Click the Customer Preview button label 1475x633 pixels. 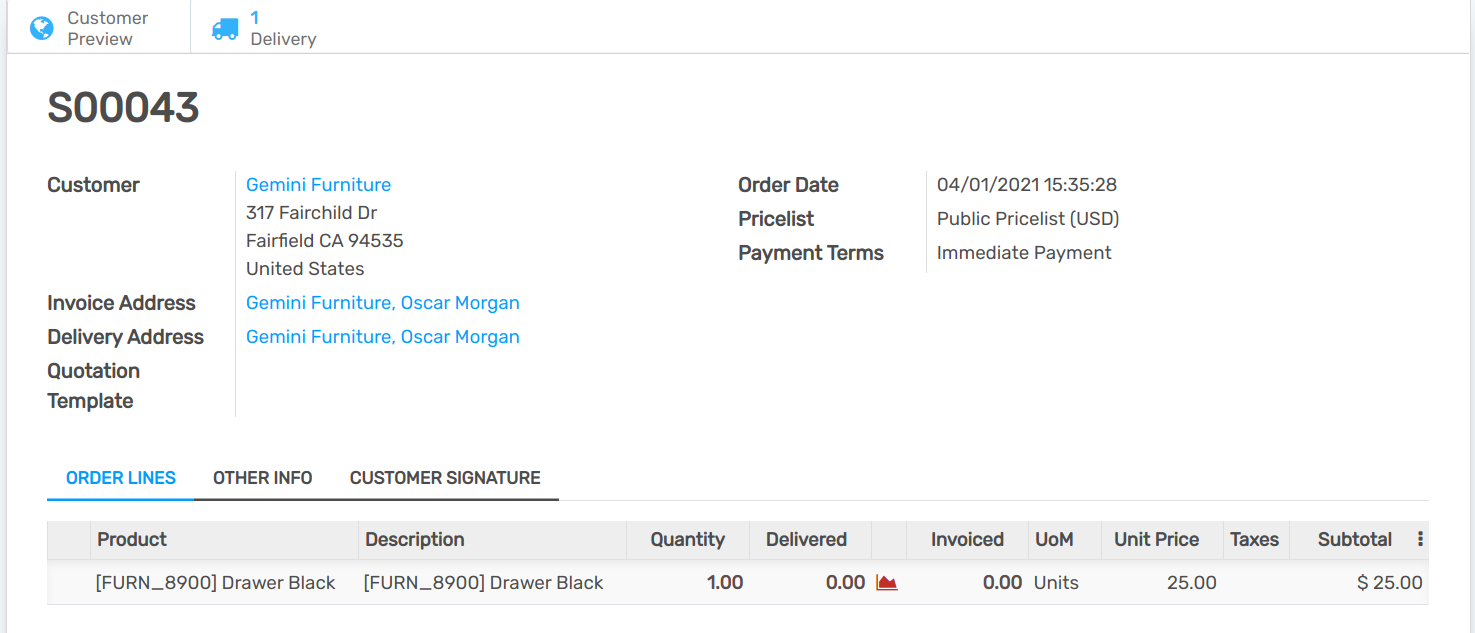click(107, 28)
